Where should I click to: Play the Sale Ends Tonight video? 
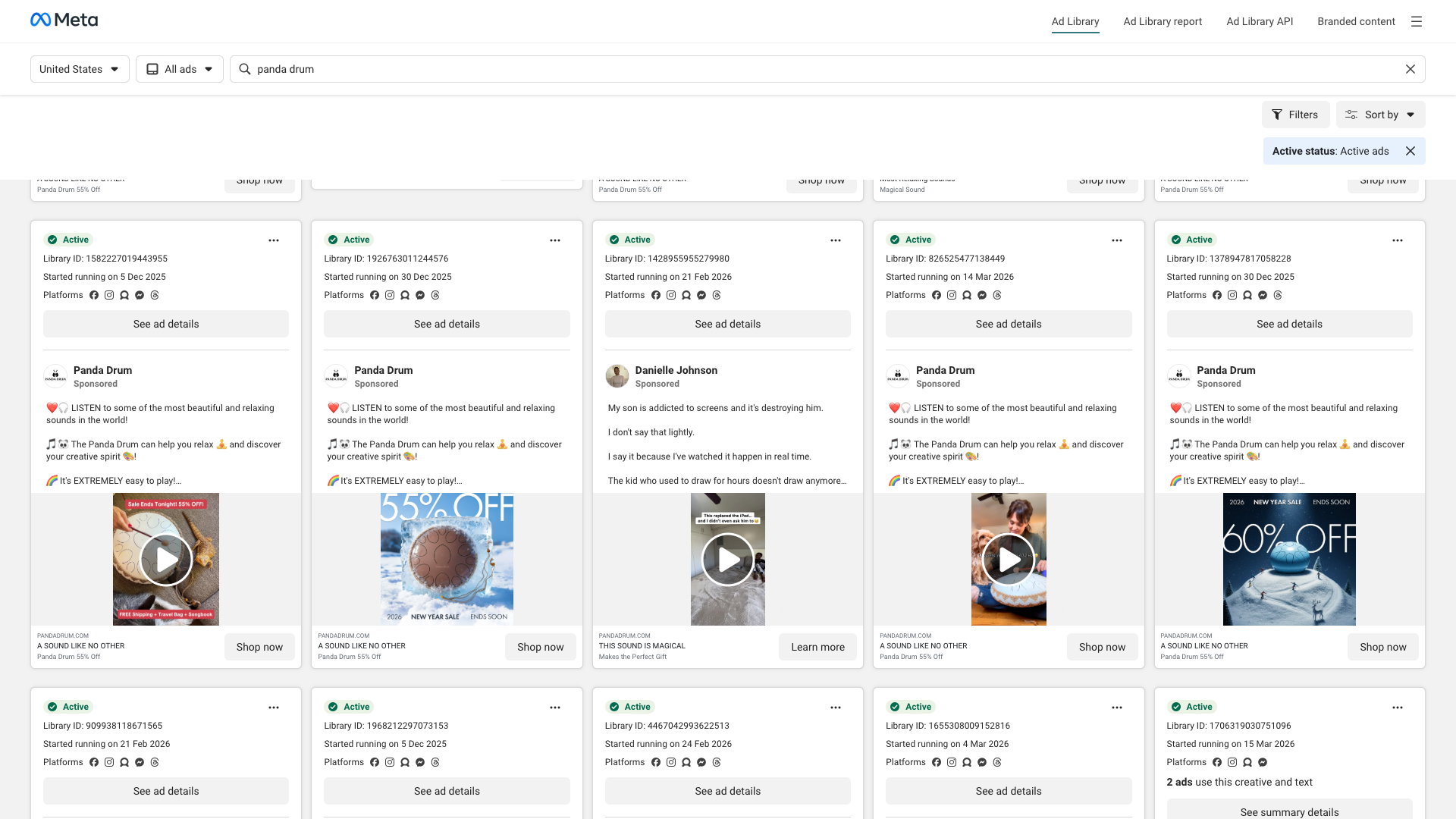tap(166, 560)
